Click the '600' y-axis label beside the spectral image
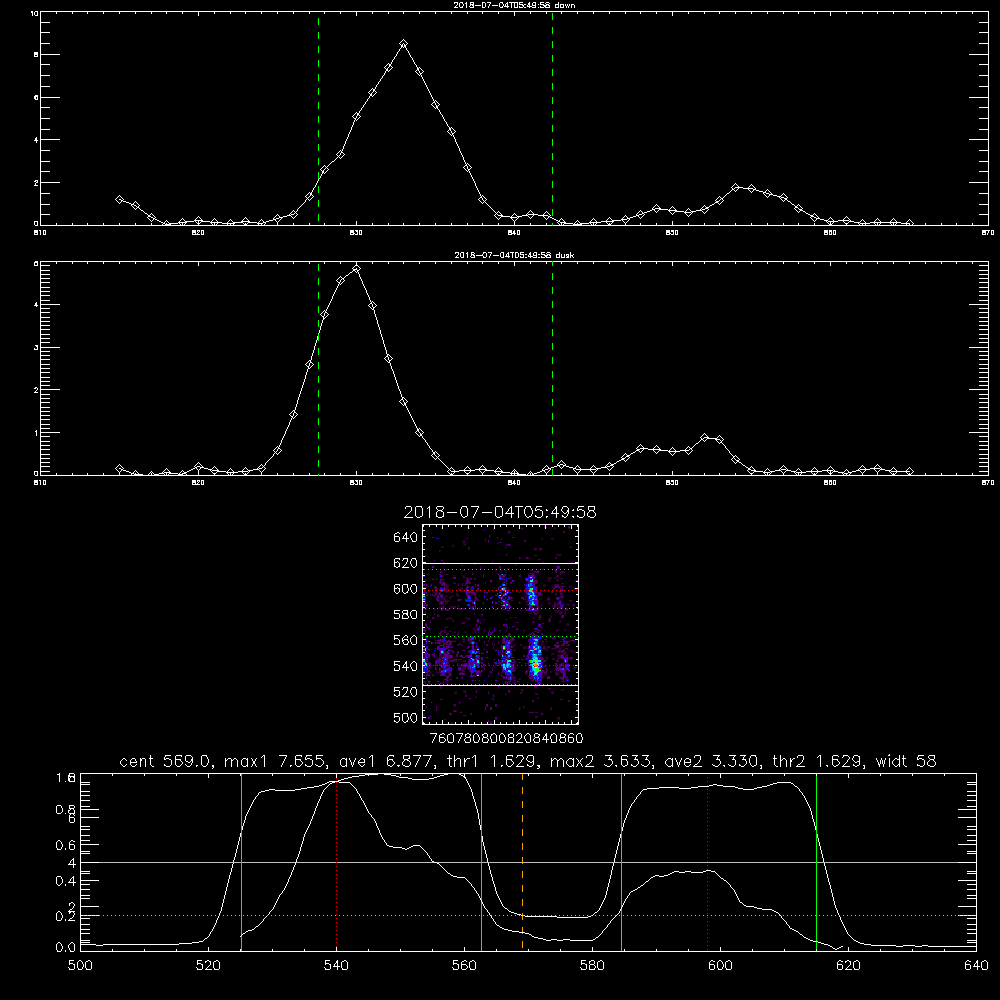 (406, 589)
